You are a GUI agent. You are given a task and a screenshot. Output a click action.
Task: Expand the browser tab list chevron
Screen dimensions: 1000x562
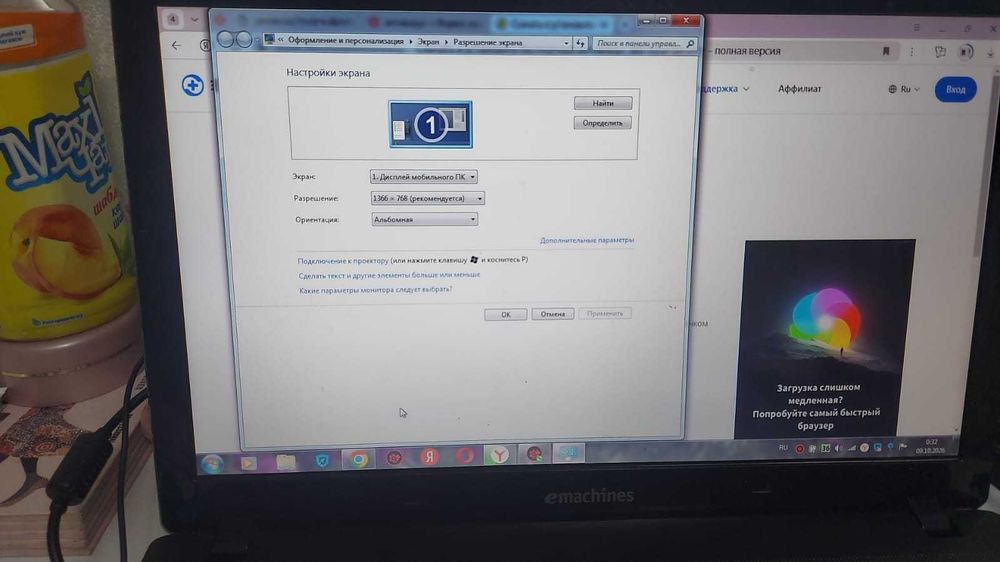pyautogui.click(x=195, y=20)
